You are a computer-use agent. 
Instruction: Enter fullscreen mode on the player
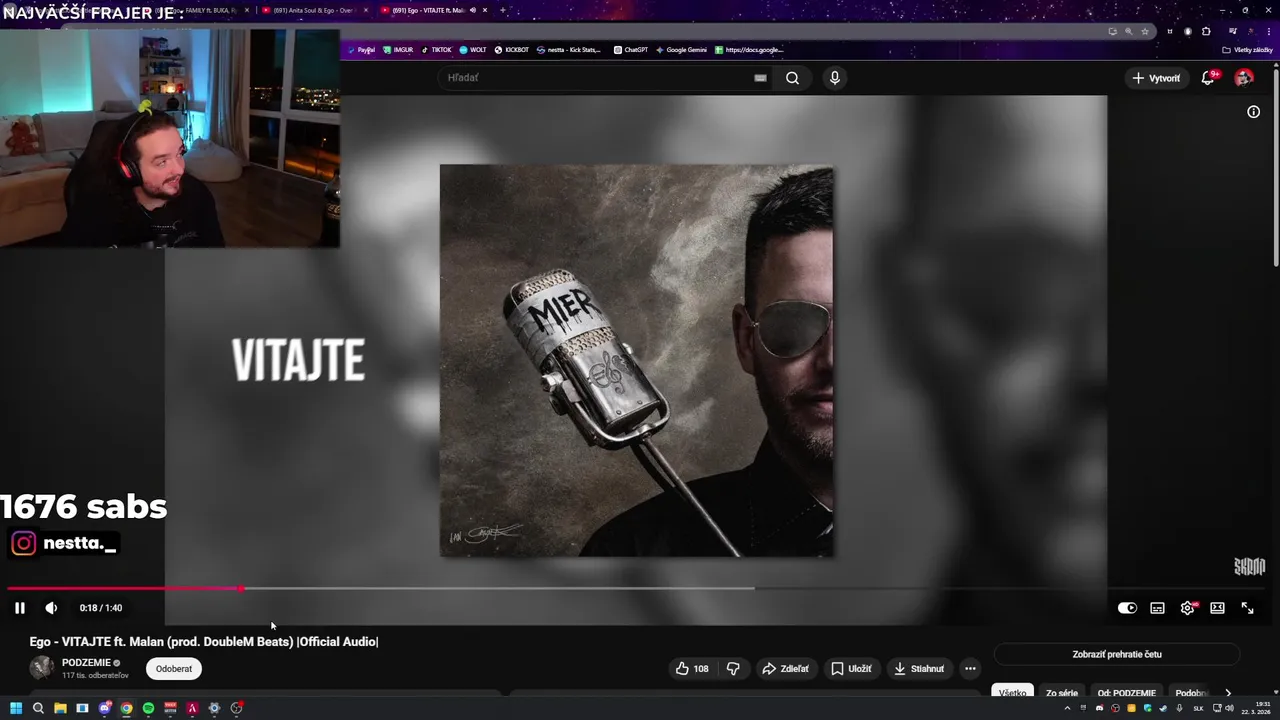point(1247,608)
